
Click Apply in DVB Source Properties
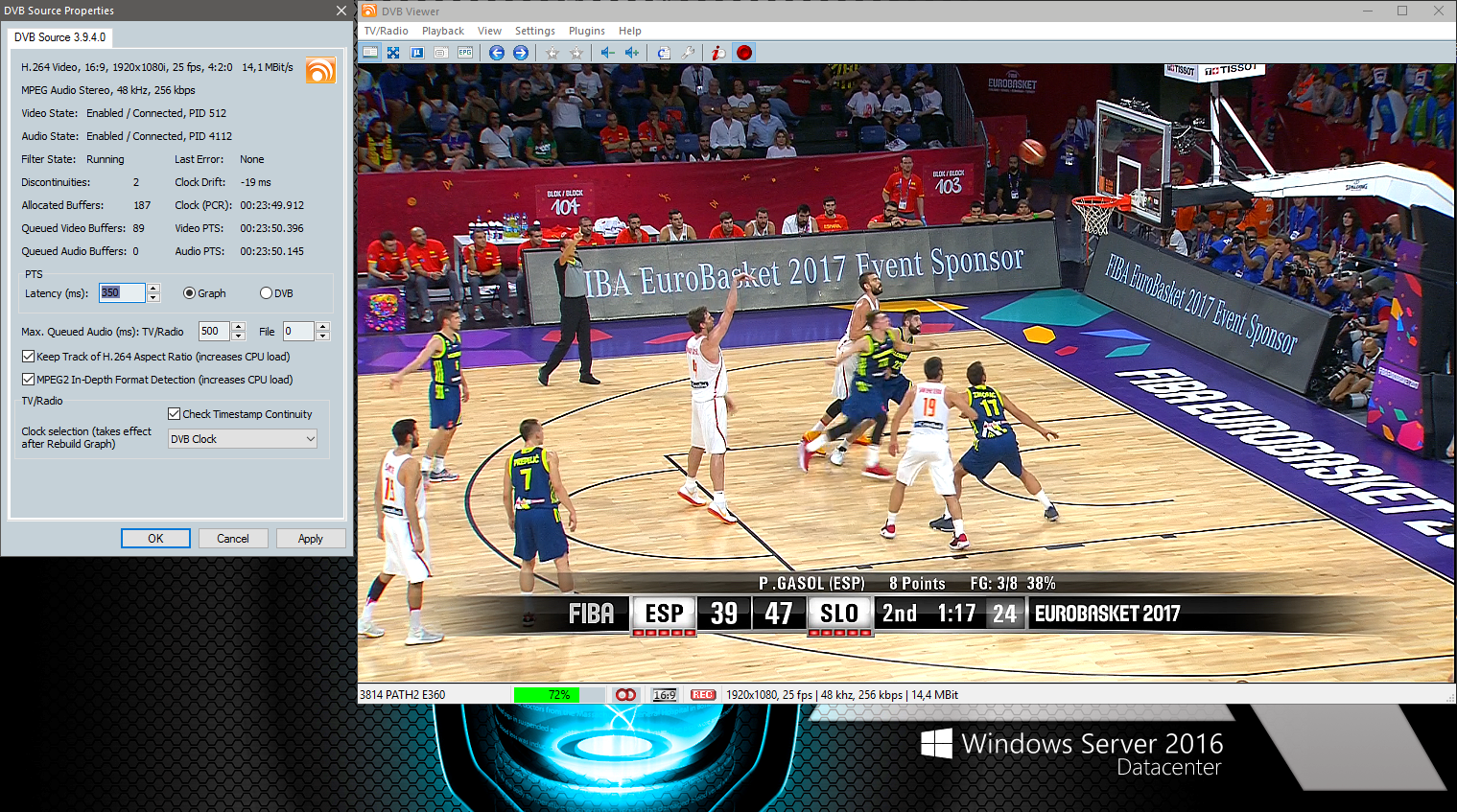point(311,539)
